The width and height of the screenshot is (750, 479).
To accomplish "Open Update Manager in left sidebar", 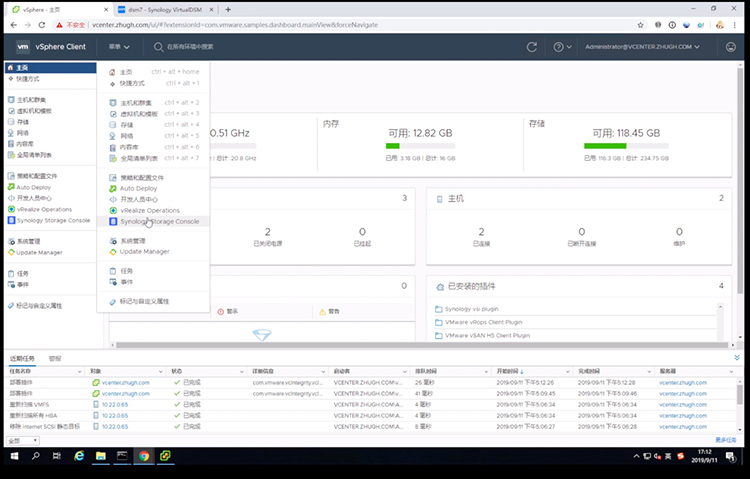I will point(39,252).
